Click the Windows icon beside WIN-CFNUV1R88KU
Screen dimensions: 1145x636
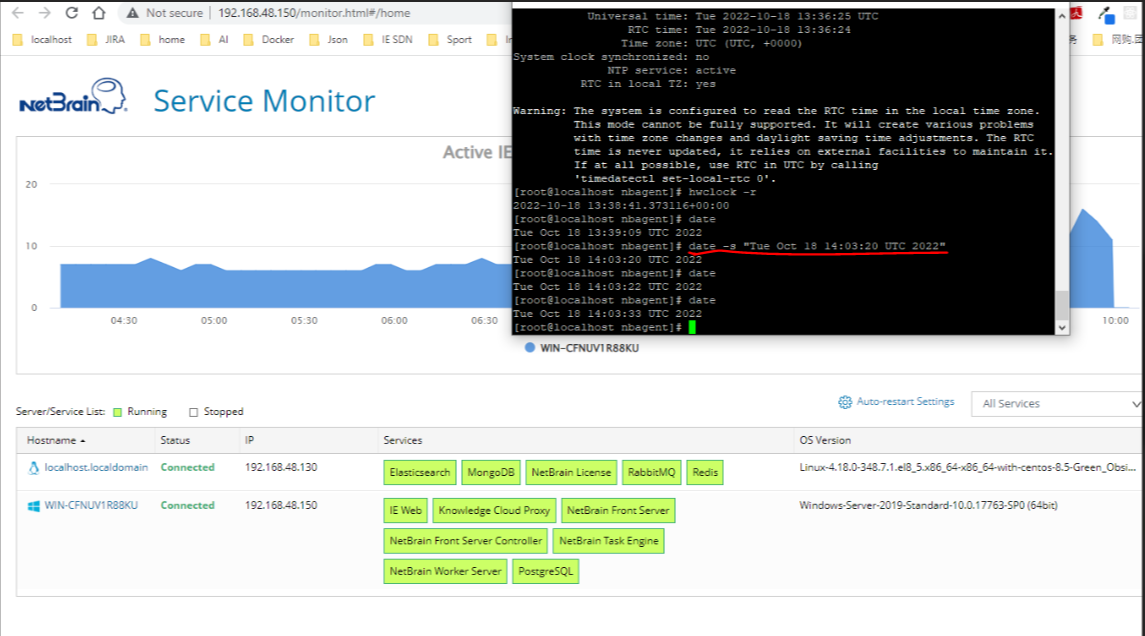pos(34,506)
